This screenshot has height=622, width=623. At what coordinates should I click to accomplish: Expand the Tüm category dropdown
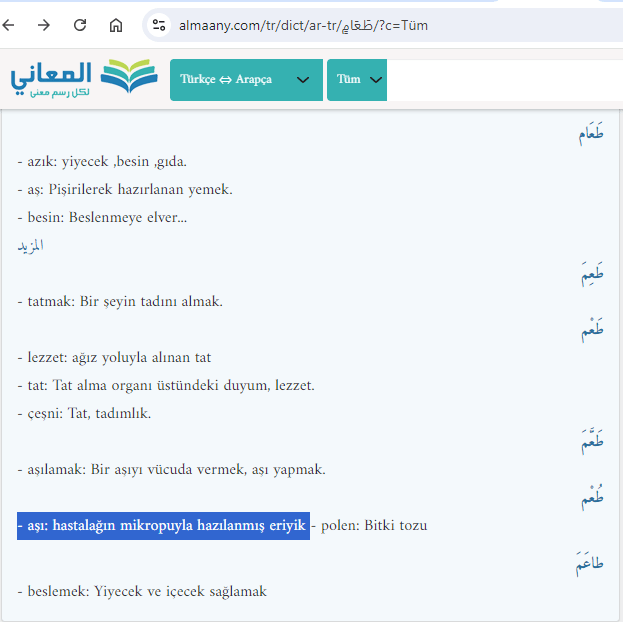tap(357, 80)
